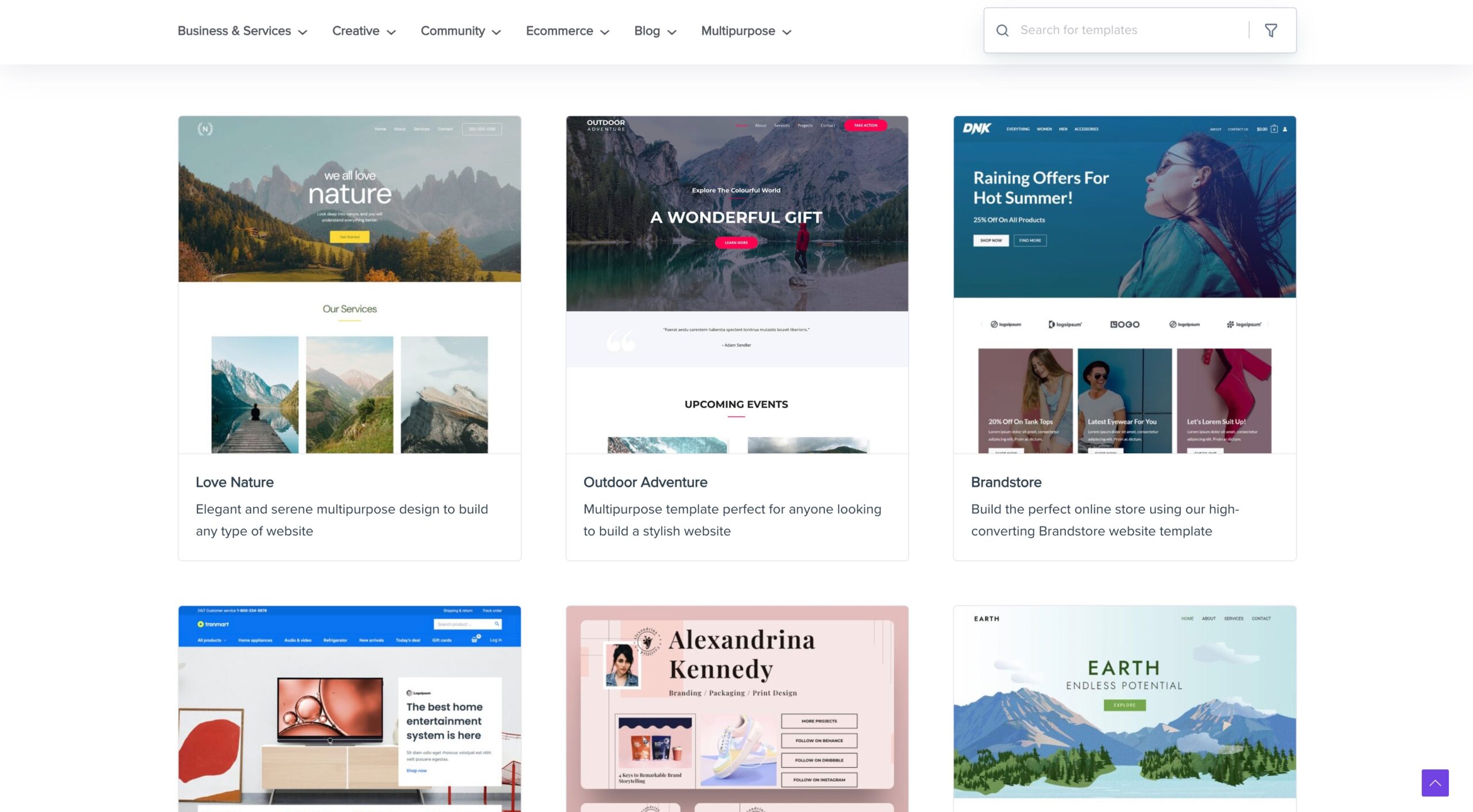
Task: Expand the Creative dropdown arrow
Action: click(391, 32)
